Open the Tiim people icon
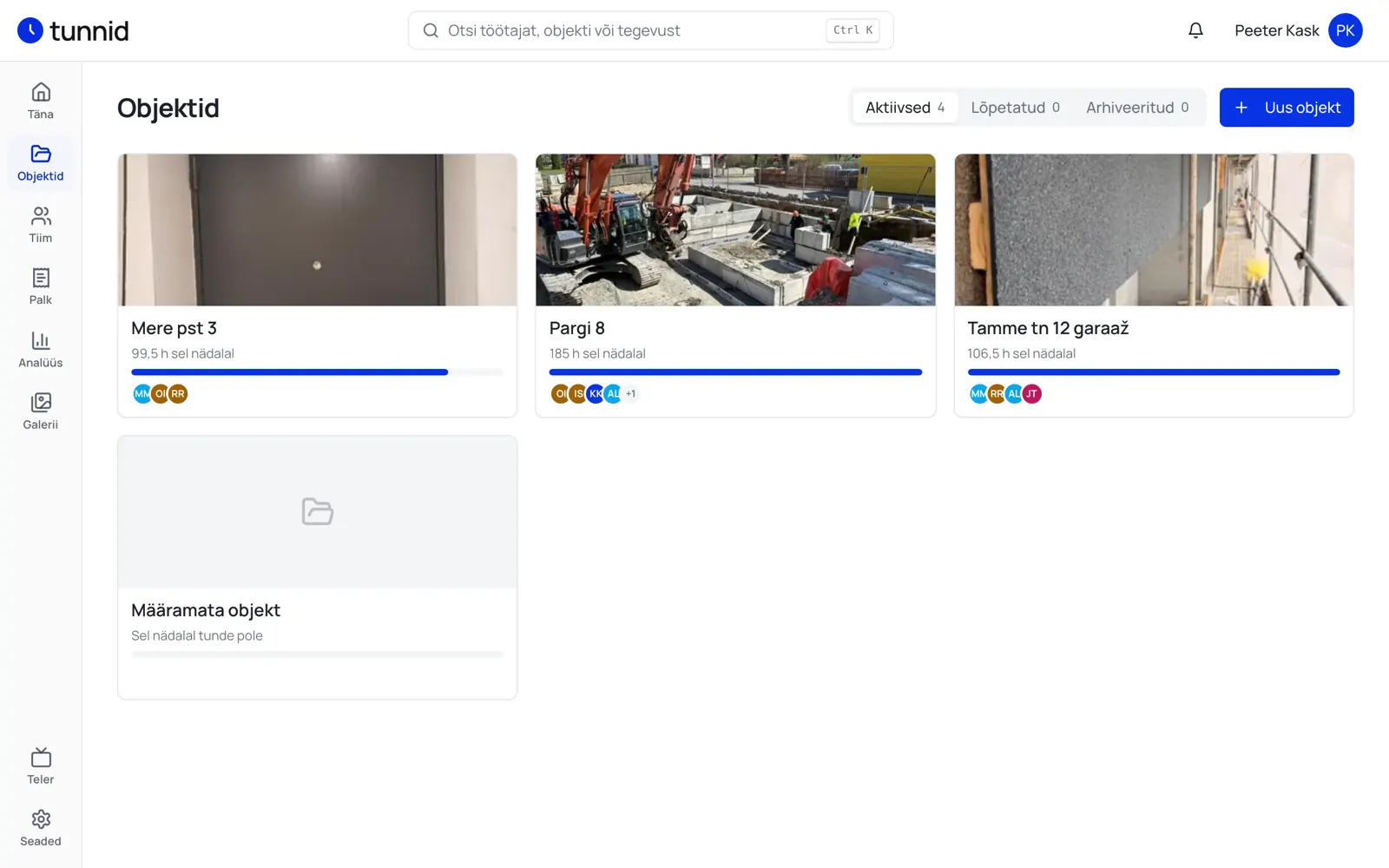 [41, 215]
